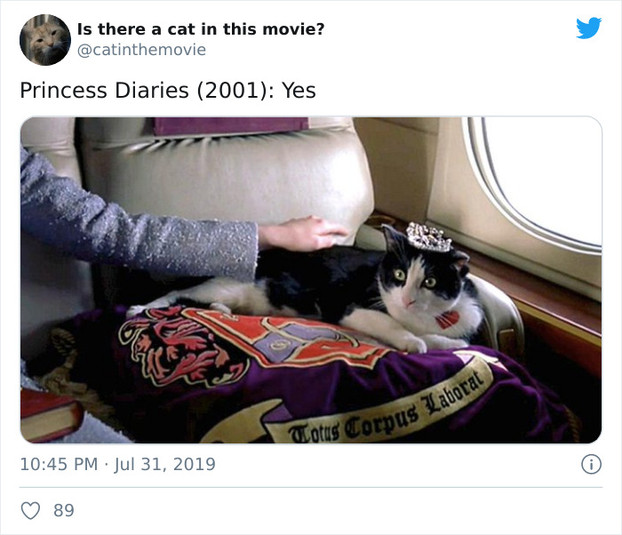Open the cat profile avatar
This screenshot has width=622, height=535.
click(45, 40)
